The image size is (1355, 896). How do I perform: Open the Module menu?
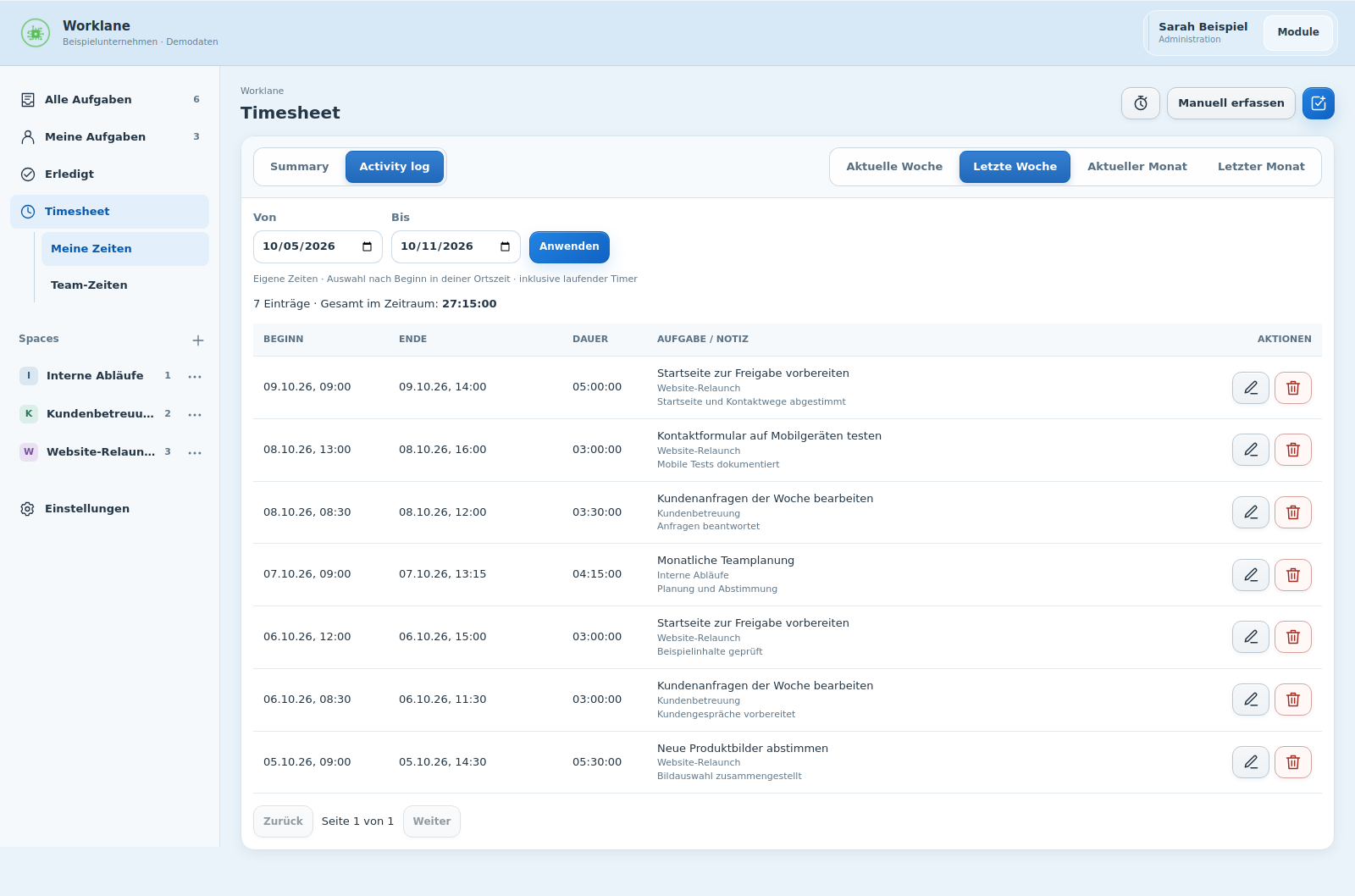tap(1298, 32)
